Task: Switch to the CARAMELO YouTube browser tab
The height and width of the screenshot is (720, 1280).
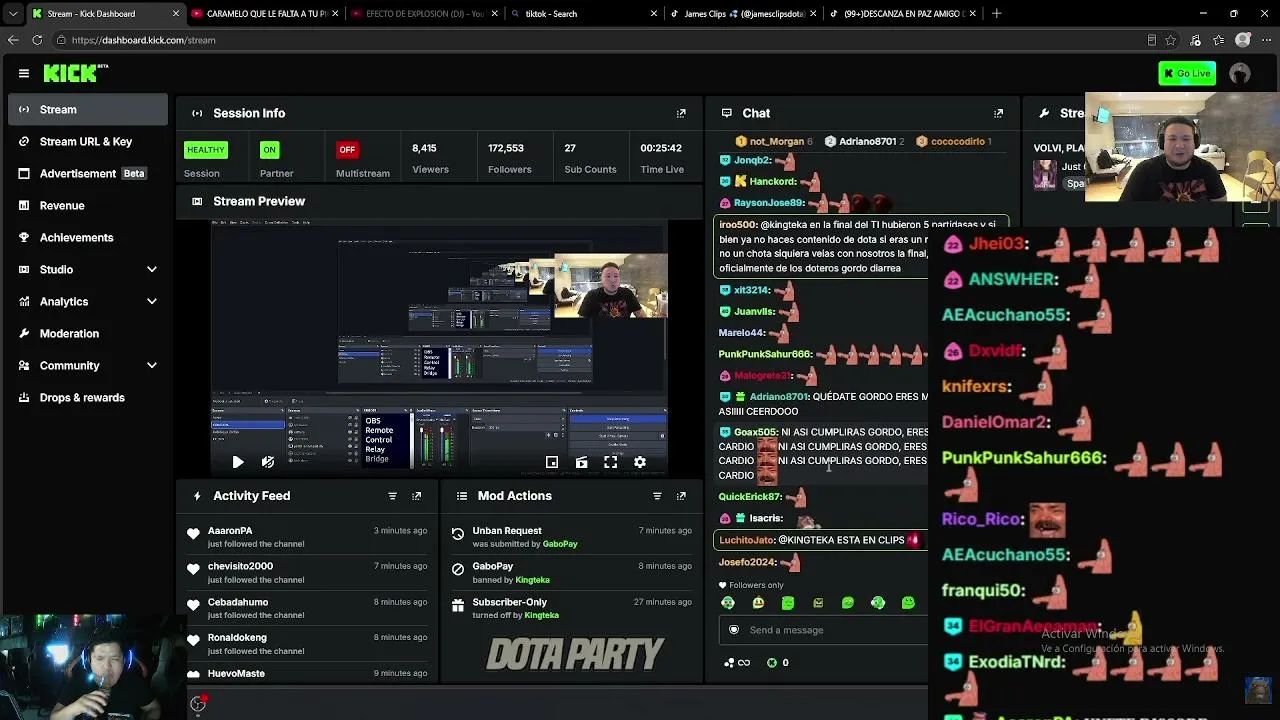Action: tap(265, 14)
